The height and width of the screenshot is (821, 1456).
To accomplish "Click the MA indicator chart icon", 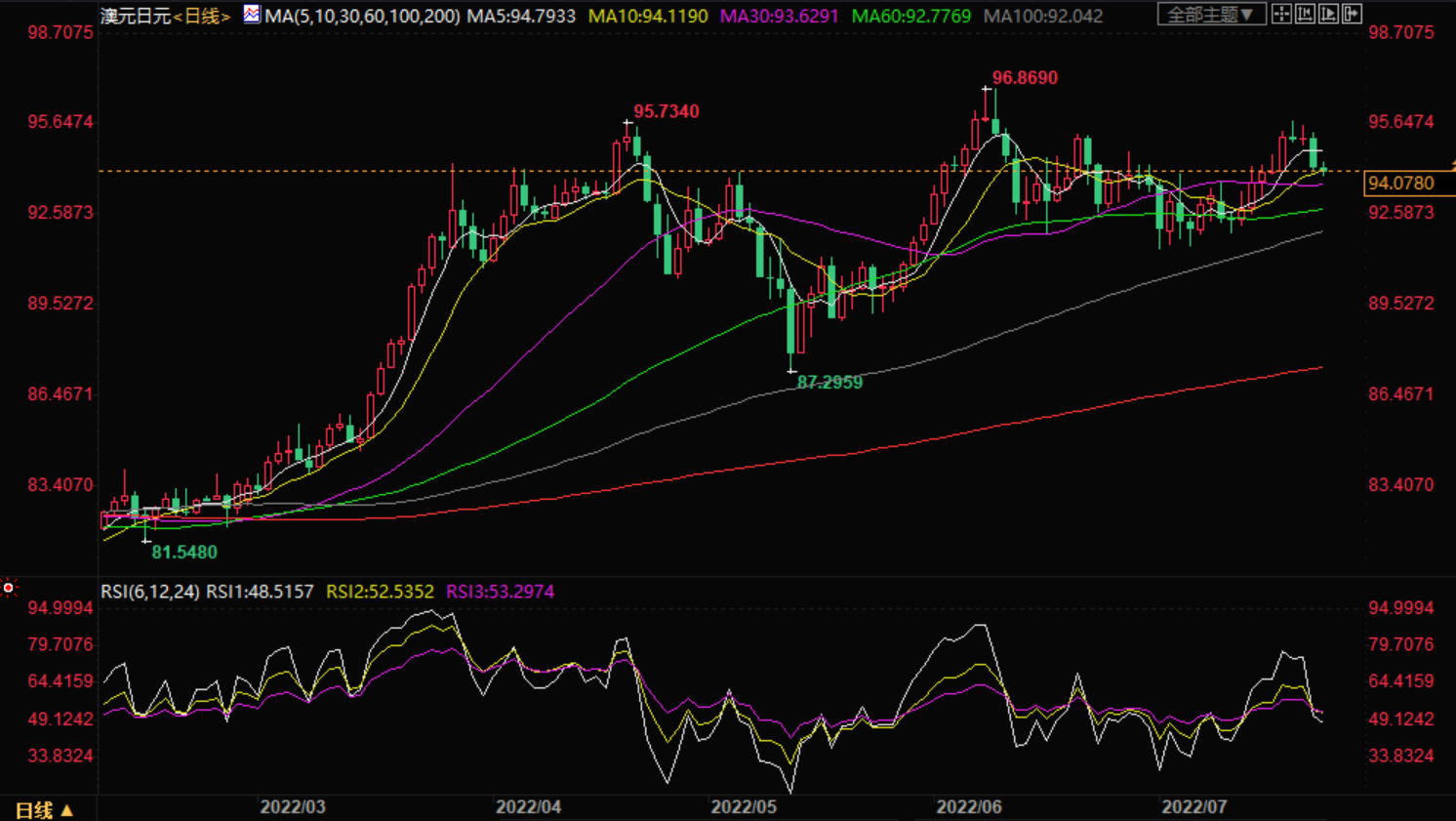I will (x=252, y=15).
